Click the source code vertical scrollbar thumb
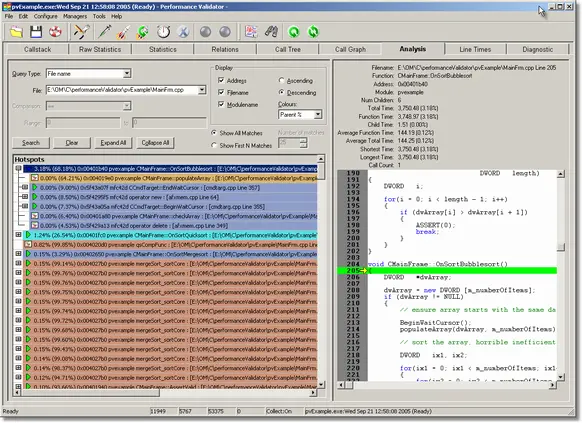Screen dimensions: 582x423 tap(561, 247)
